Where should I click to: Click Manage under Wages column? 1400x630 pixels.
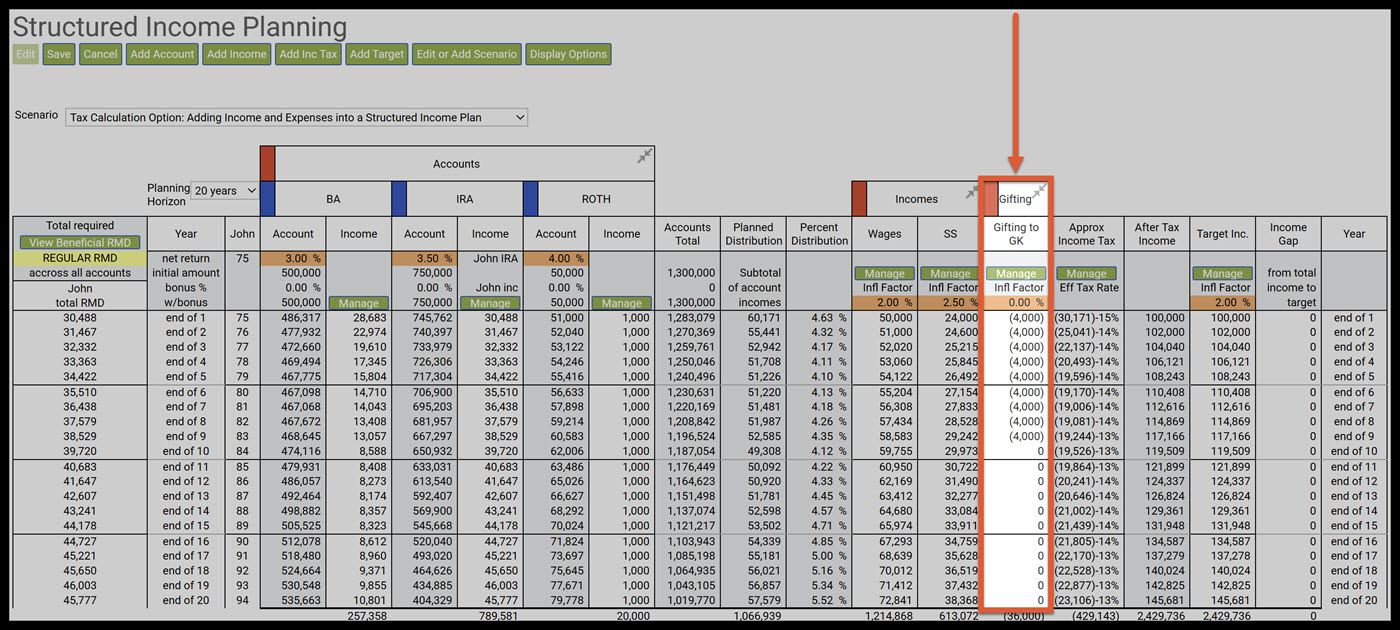pos(884,273)
